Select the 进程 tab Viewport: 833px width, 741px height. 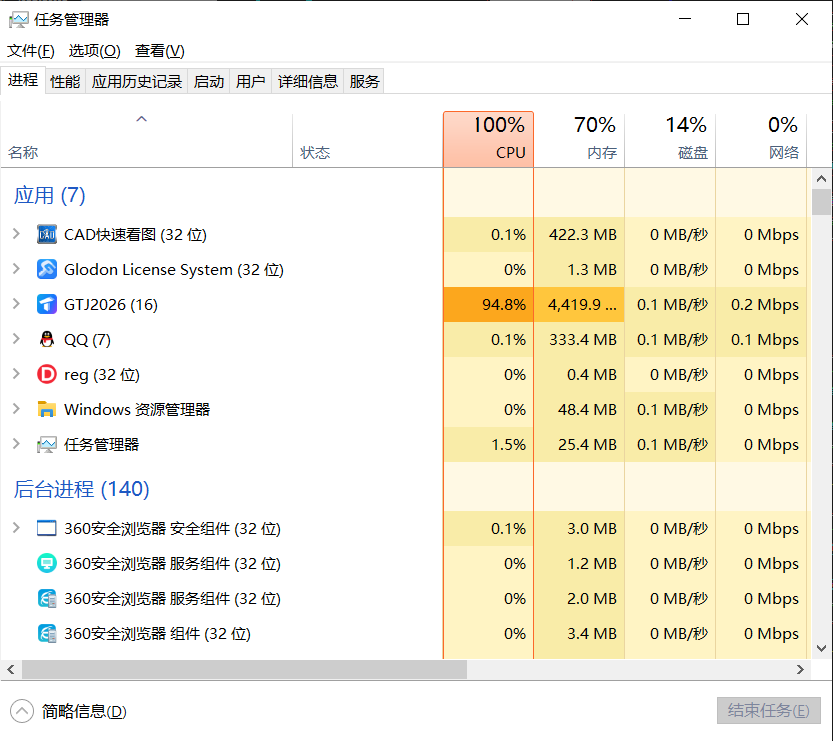pyautogui.click(x=23, y=80)
